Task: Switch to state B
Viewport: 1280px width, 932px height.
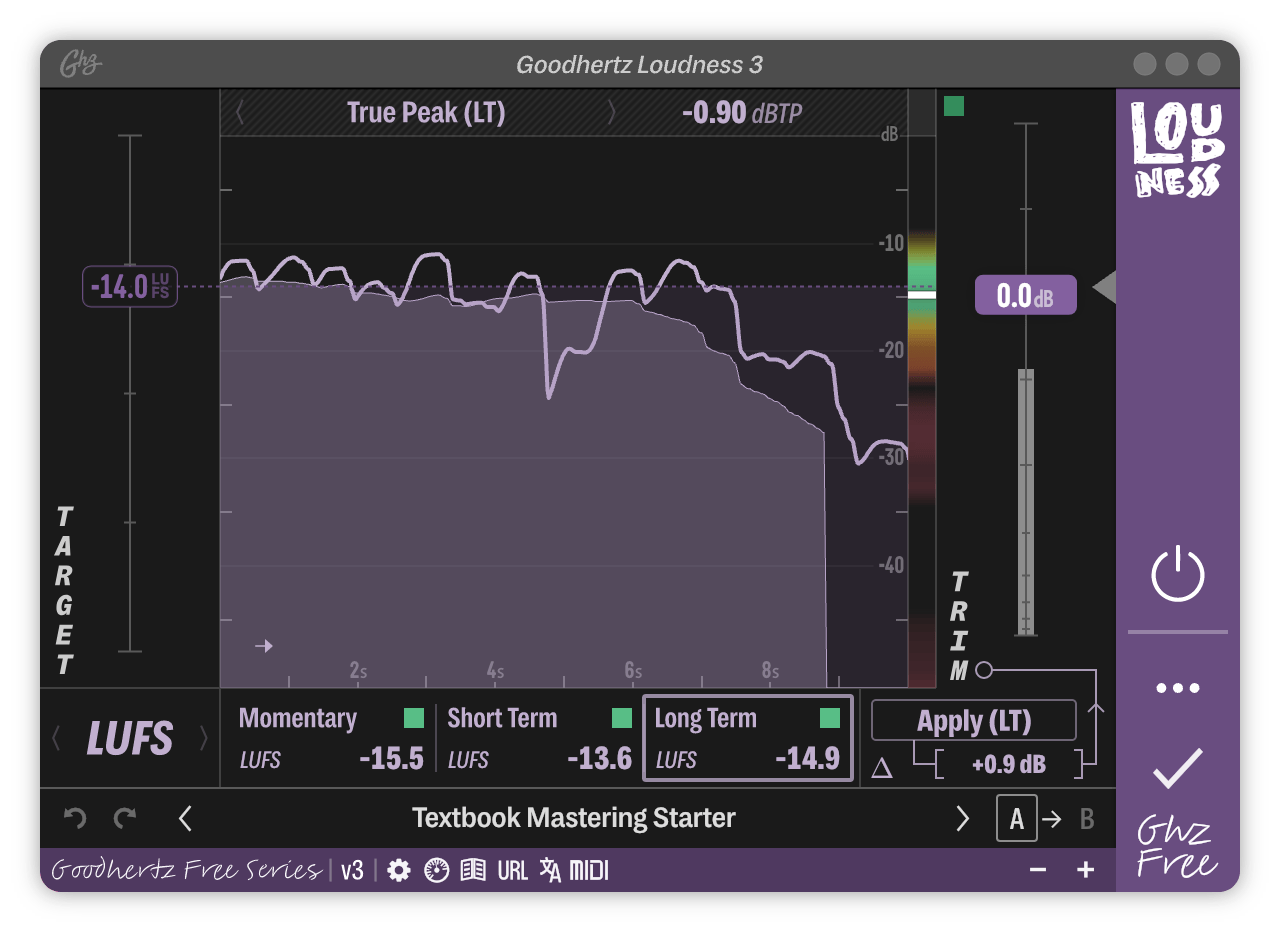Action: 1087,820
